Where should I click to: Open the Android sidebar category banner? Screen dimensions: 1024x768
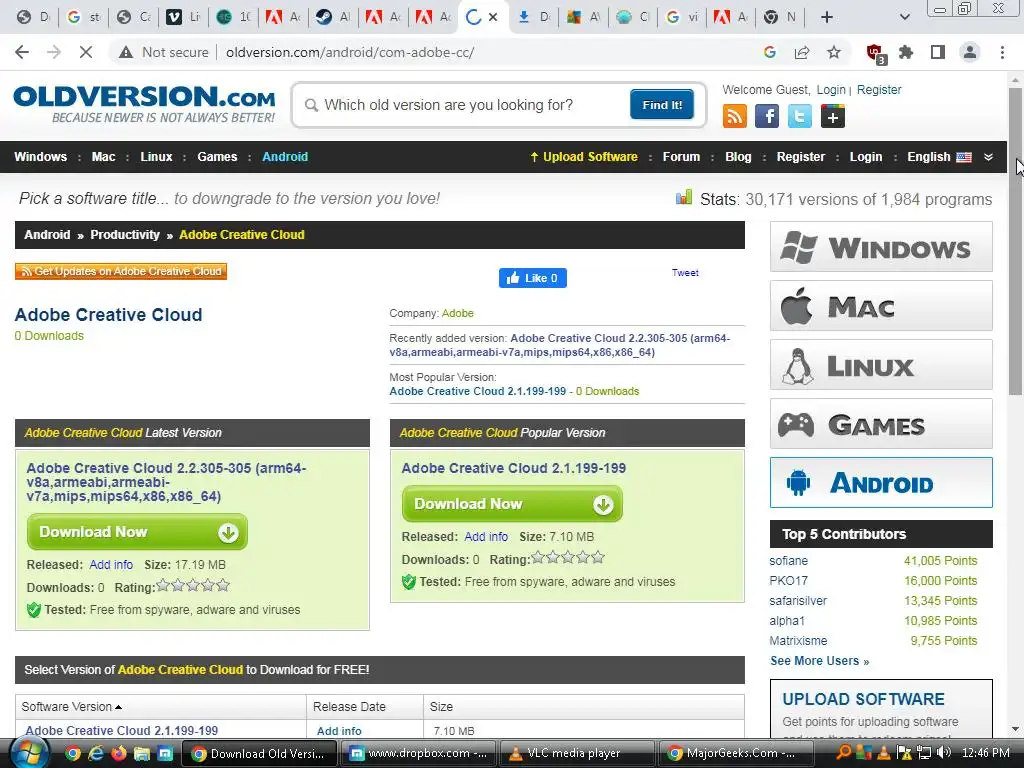coord(881,483)
